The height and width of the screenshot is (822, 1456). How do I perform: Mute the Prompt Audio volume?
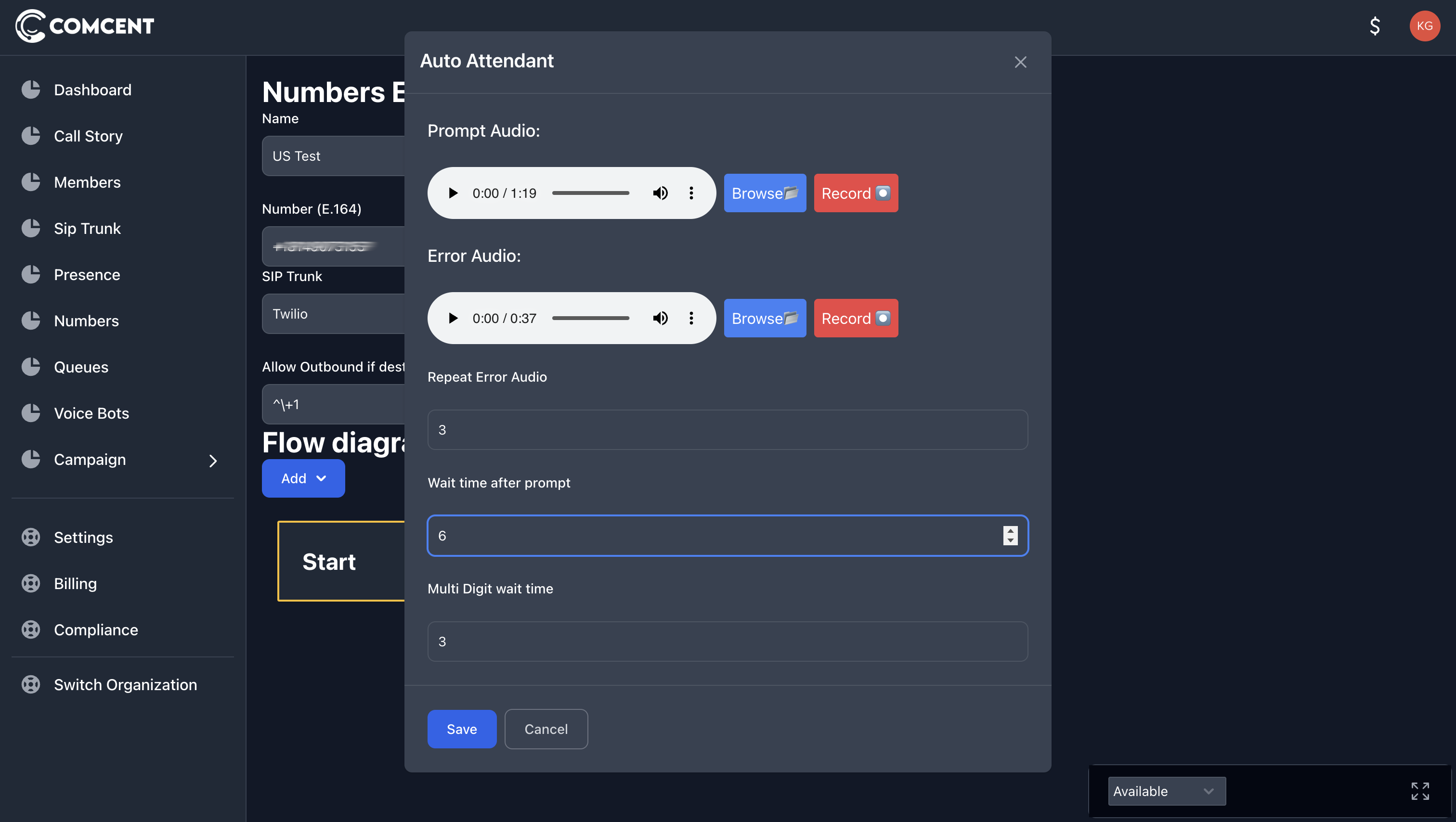pos(660,193)
